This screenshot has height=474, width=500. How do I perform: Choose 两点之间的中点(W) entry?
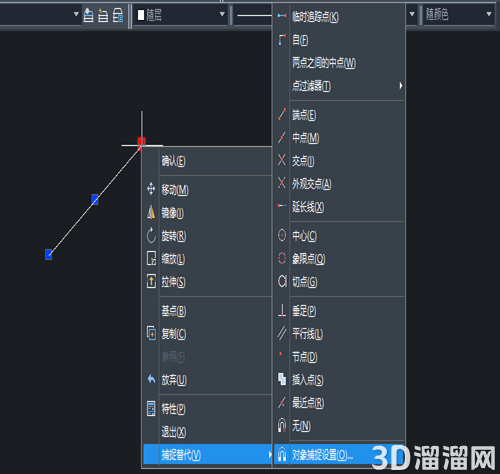coord(339,62)
